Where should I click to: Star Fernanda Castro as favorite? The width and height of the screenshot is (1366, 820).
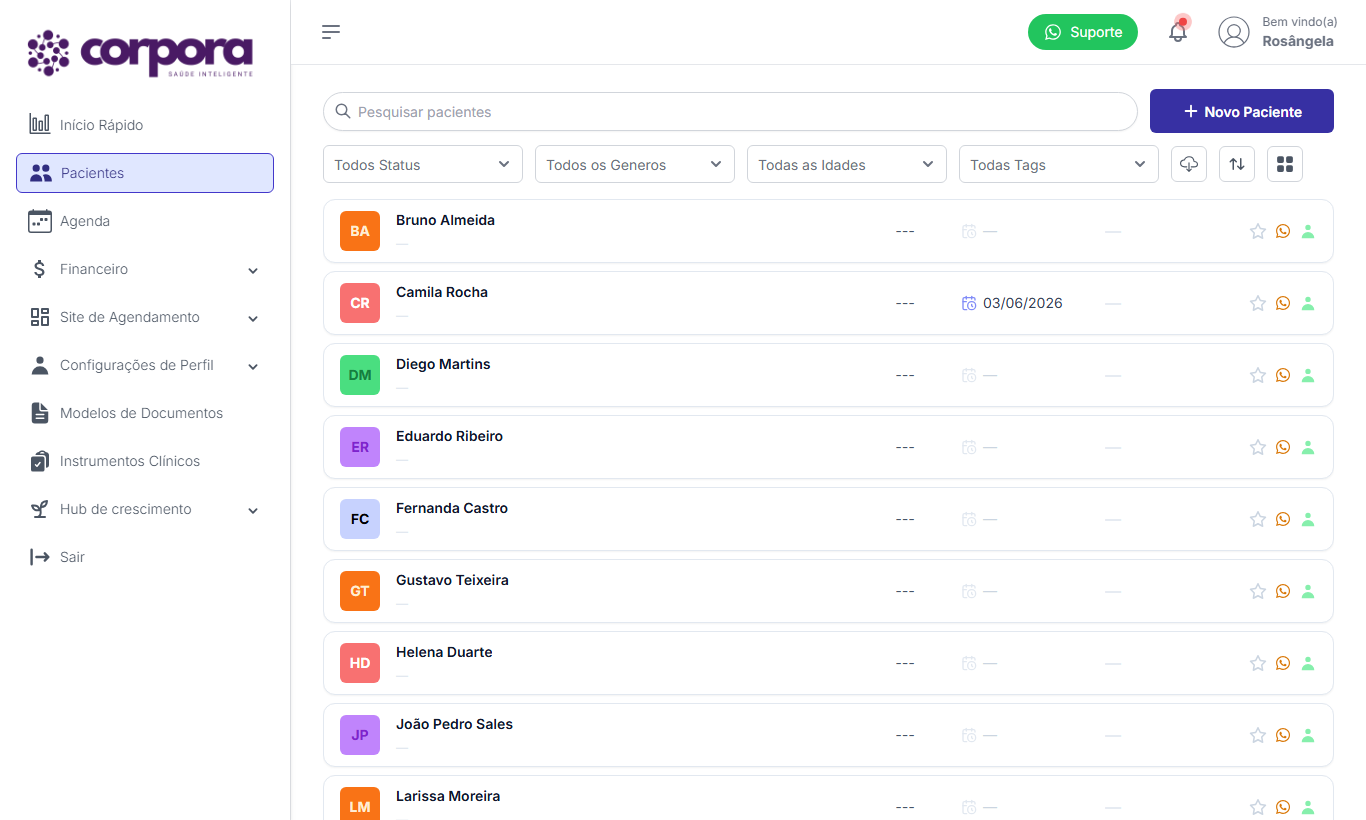click(x=1258, y=519)
